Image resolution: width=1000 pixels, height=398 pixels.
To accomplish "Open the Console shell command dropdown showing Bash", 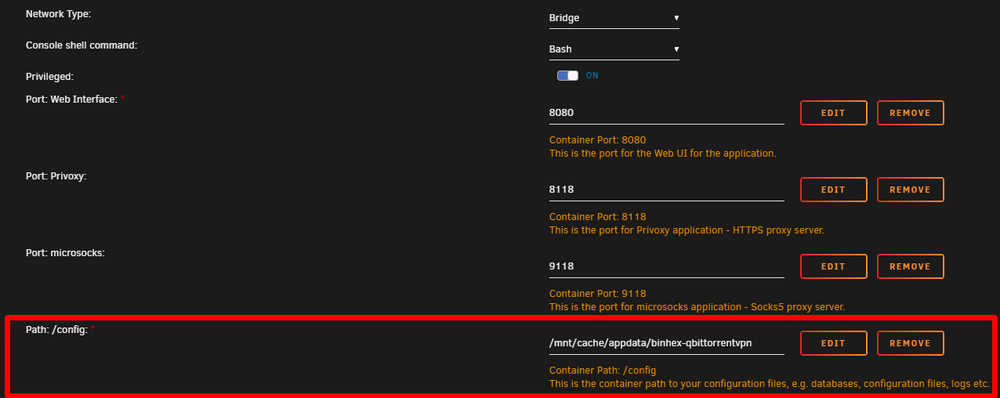I will point(614,49).
